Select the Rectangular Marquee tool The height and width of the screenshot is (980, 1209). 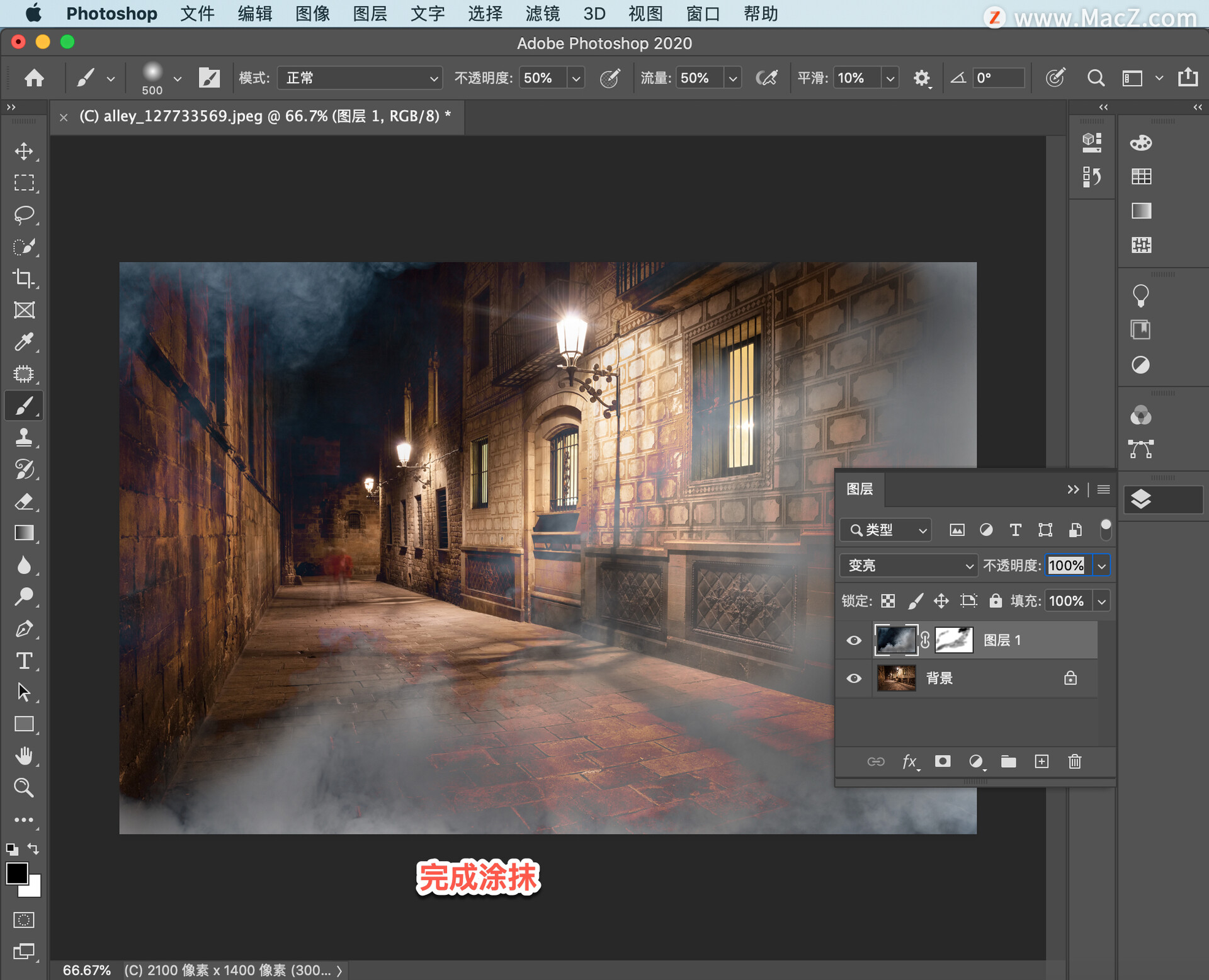[x=24, y=183]
